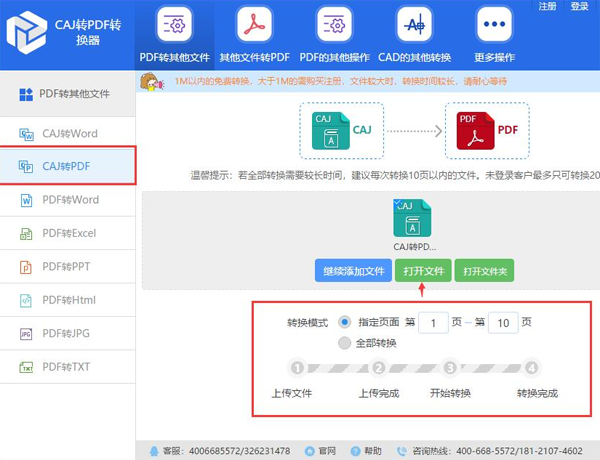Choose PDF转Html in sidebar
The image size is (600, 460).
click(68, 300)
